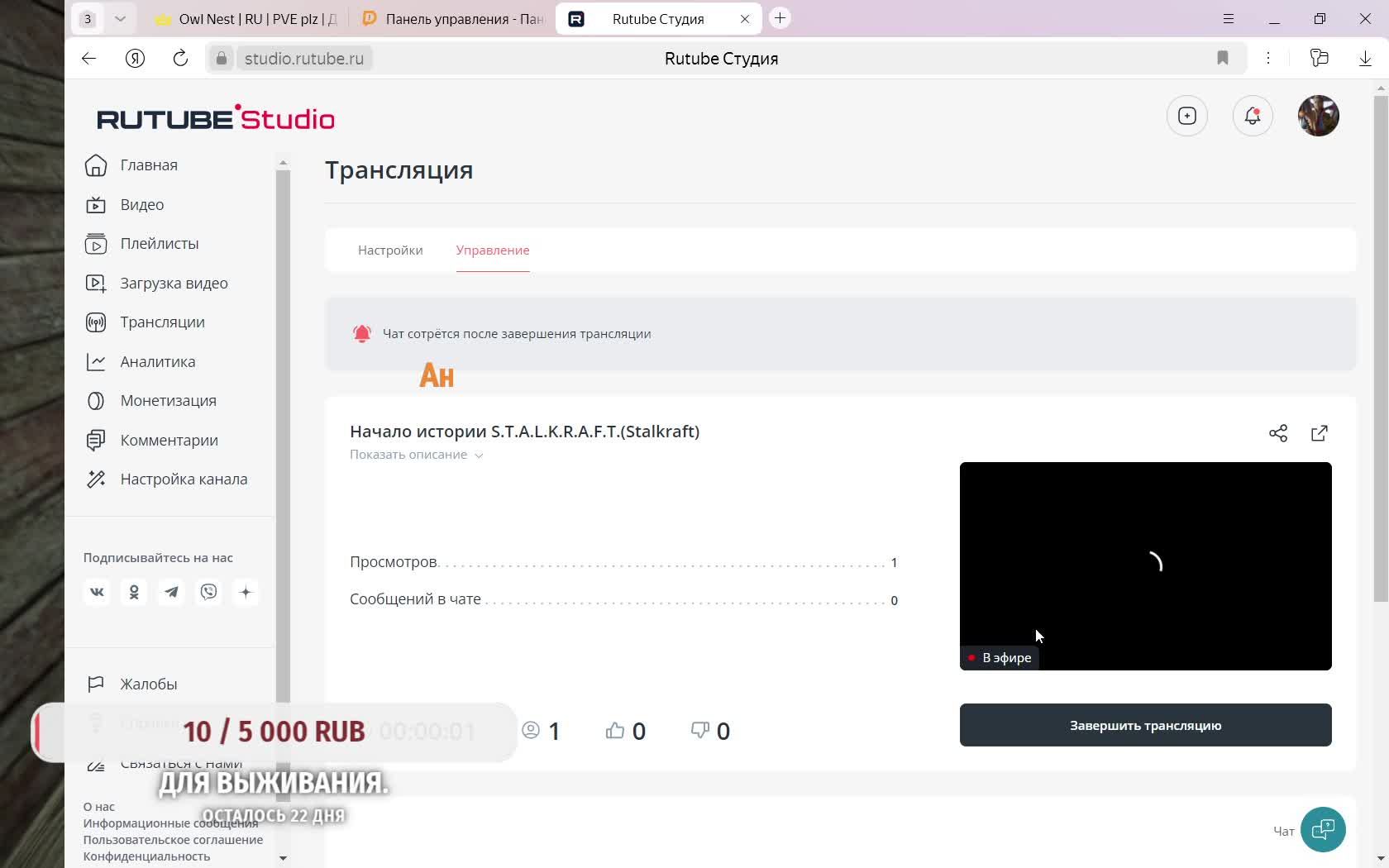Viewport: 1389px width, 868px height.
Task: Open VK social link icon
Action: (97, 592)
